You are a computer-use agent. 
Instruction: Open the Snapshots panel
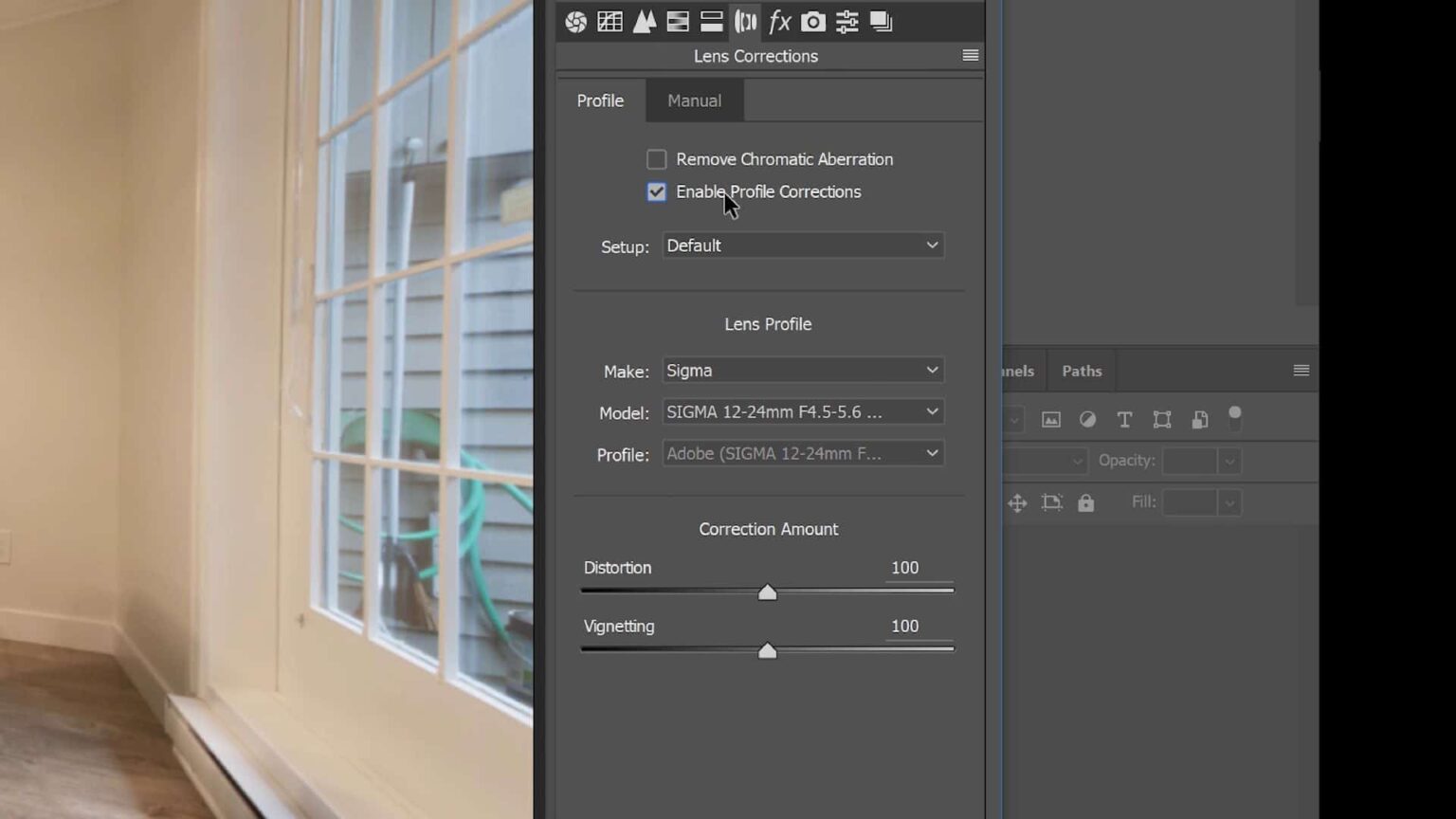(881, 21)
